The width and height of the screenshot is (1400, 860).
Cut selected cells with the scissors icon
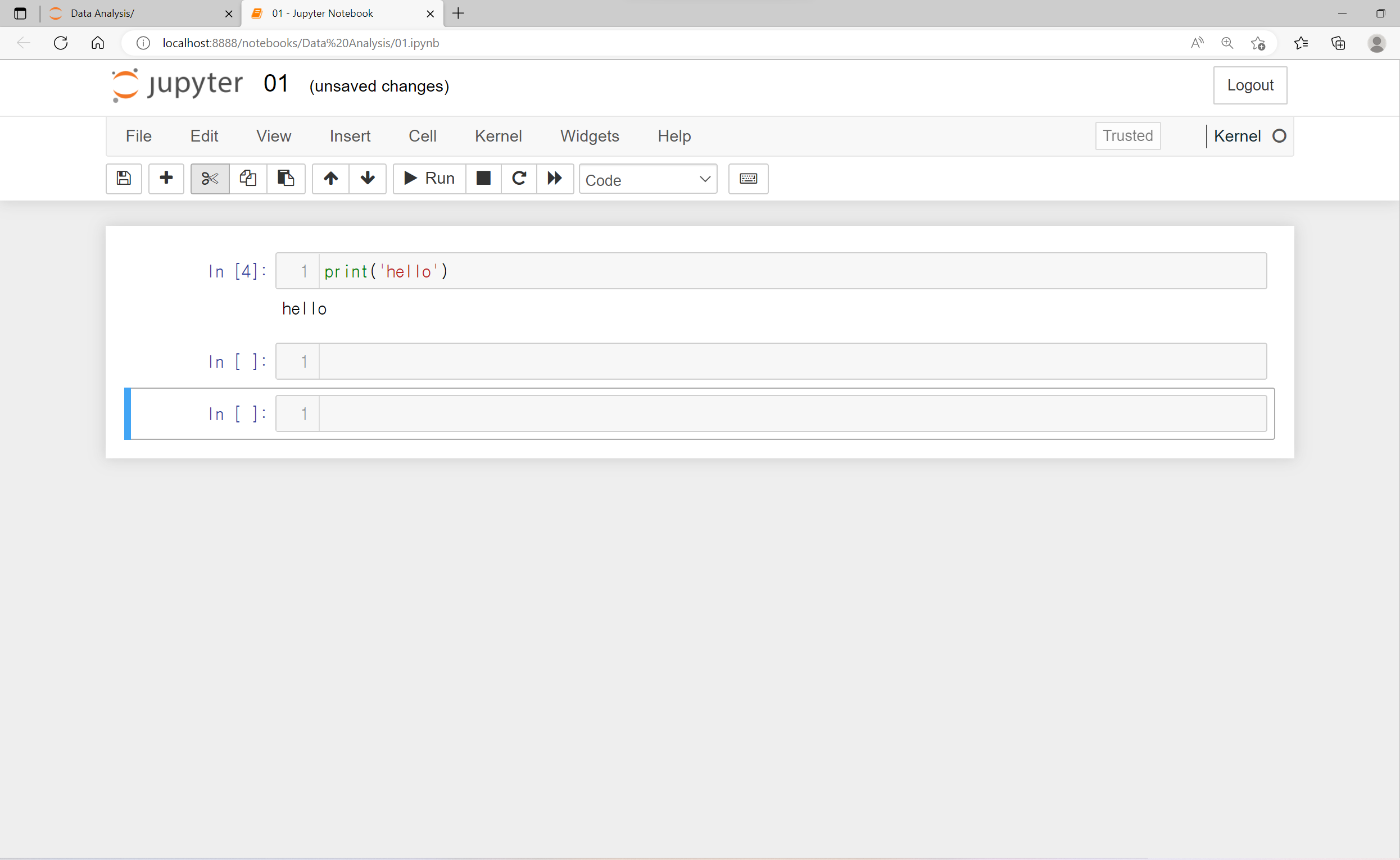pyautogui.click(x=210, y=179)
